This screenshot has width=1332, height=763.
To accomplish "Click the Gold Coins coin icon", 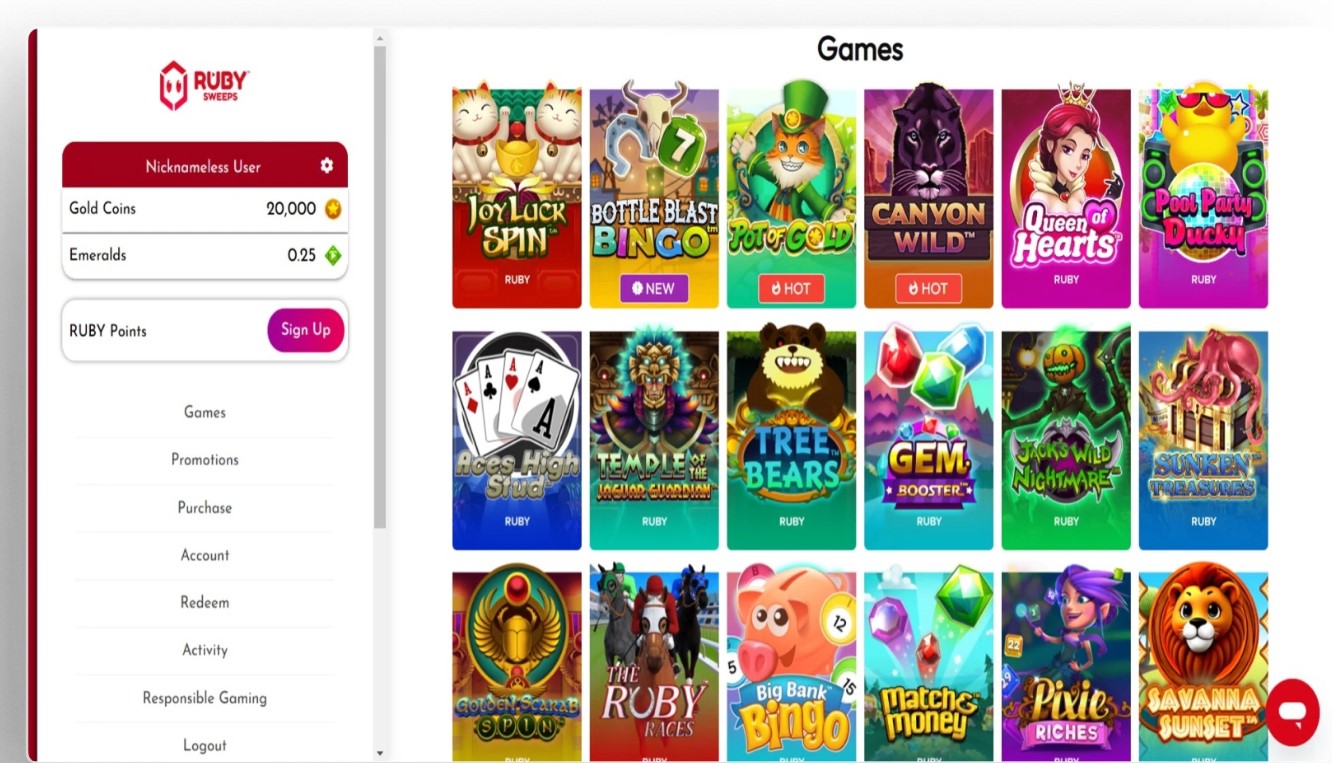I will tap(333, 209).
